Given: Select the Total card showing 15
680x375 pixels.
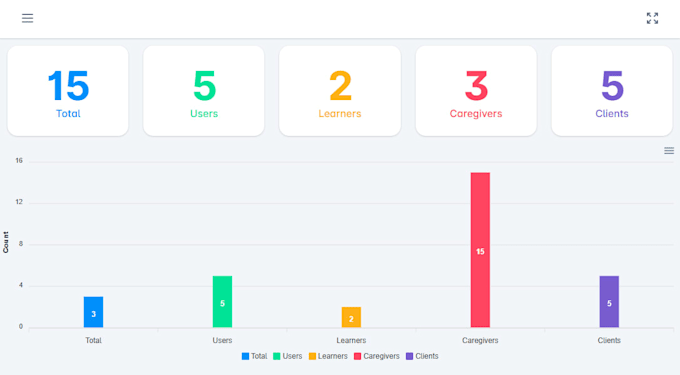Looking at the screenshot, I should (68, 91).
